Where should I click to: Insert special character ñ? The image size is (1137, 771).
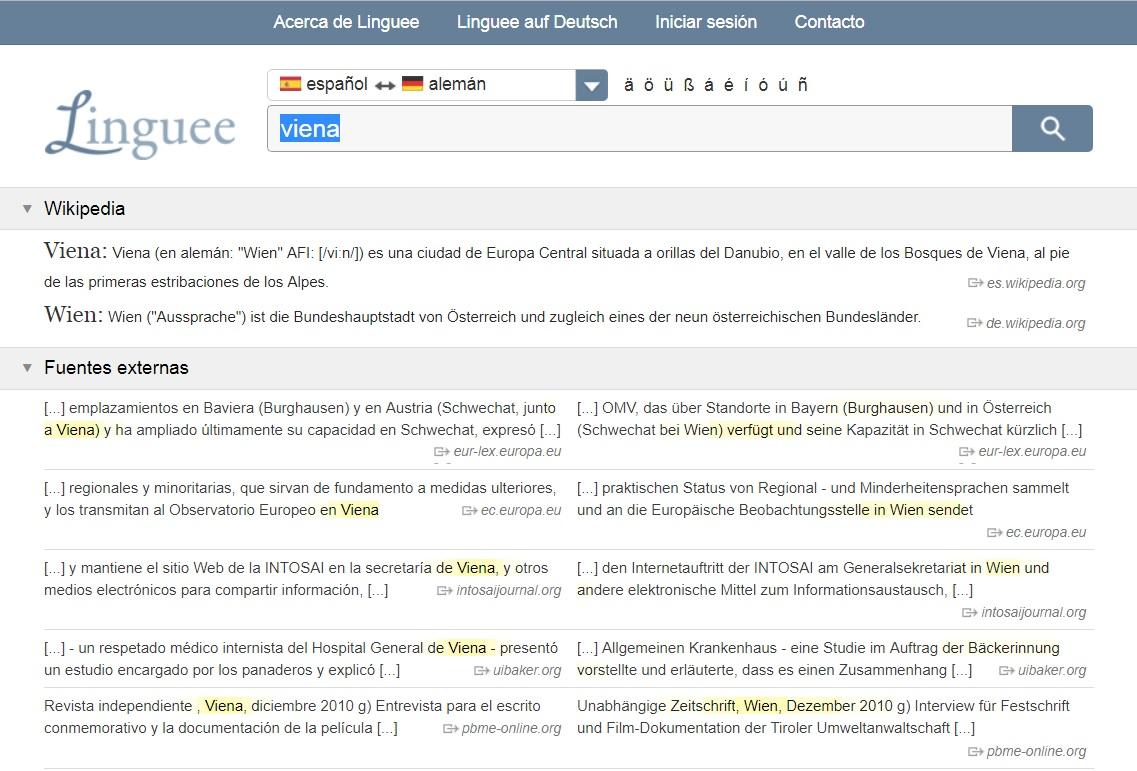click(803, 85)
